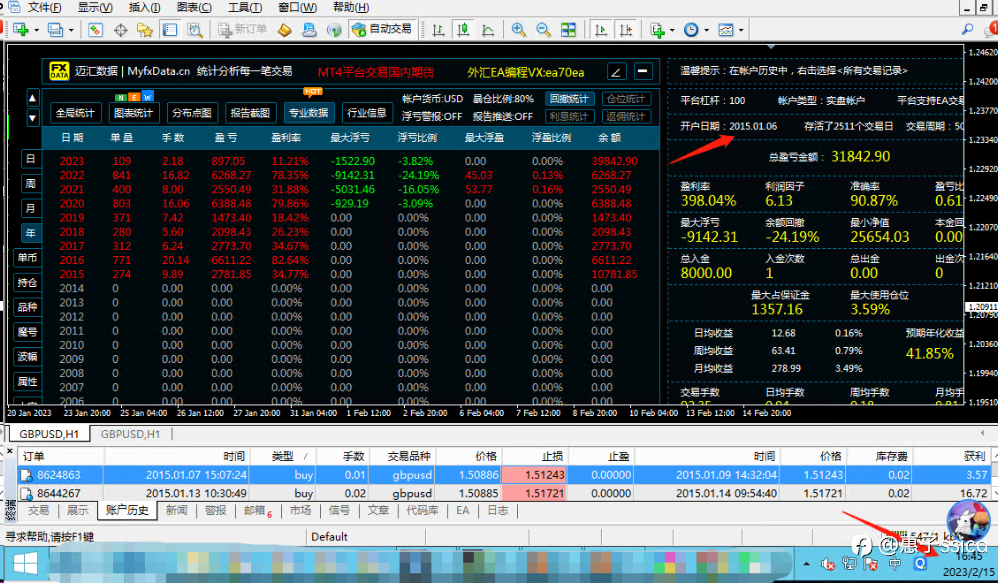Expand the templates dropdown arrow
The width and height of the screenshot is (998, 583).
click(741, 30)
